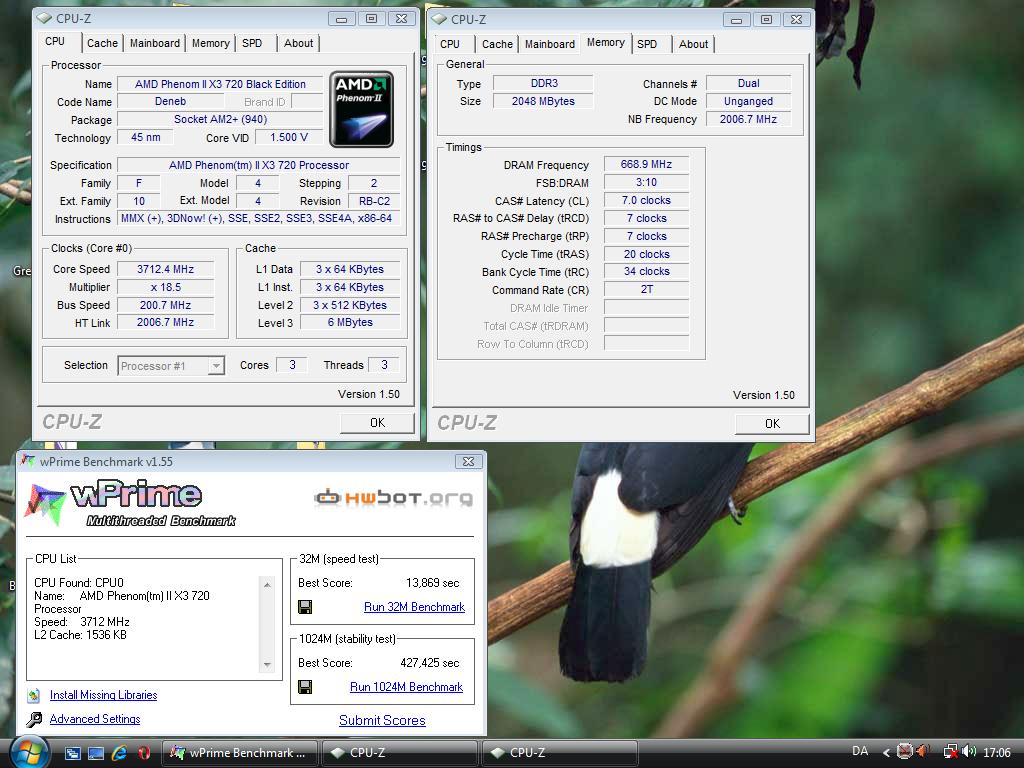Click the Advanced Settings wrench icon
The height and width of the screenshot is (768, 1024).
point(34,719)
